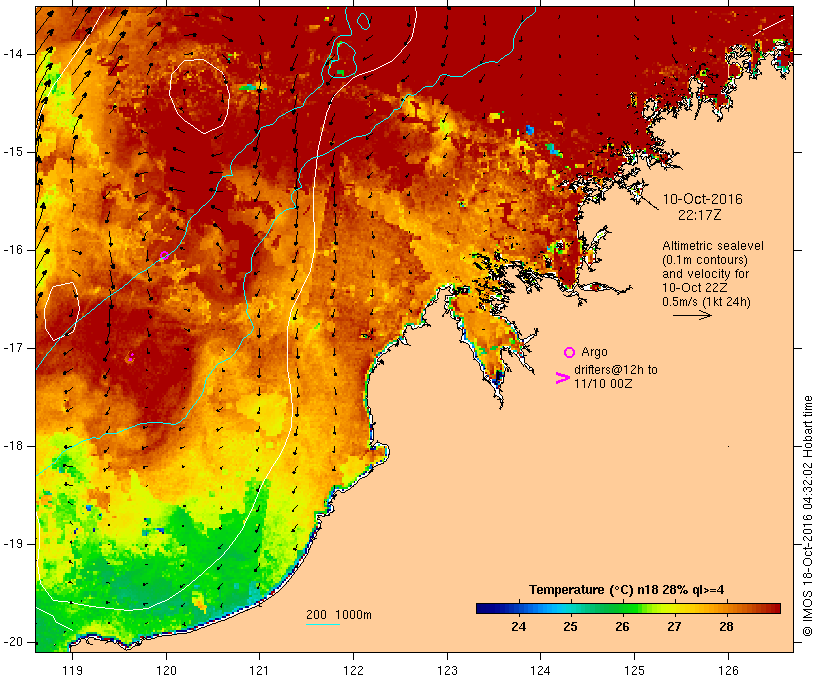The height and width of the screenshot is (680, 820).
Task: Click the '28' temperature scale value
Action: (x=726, y=627)
